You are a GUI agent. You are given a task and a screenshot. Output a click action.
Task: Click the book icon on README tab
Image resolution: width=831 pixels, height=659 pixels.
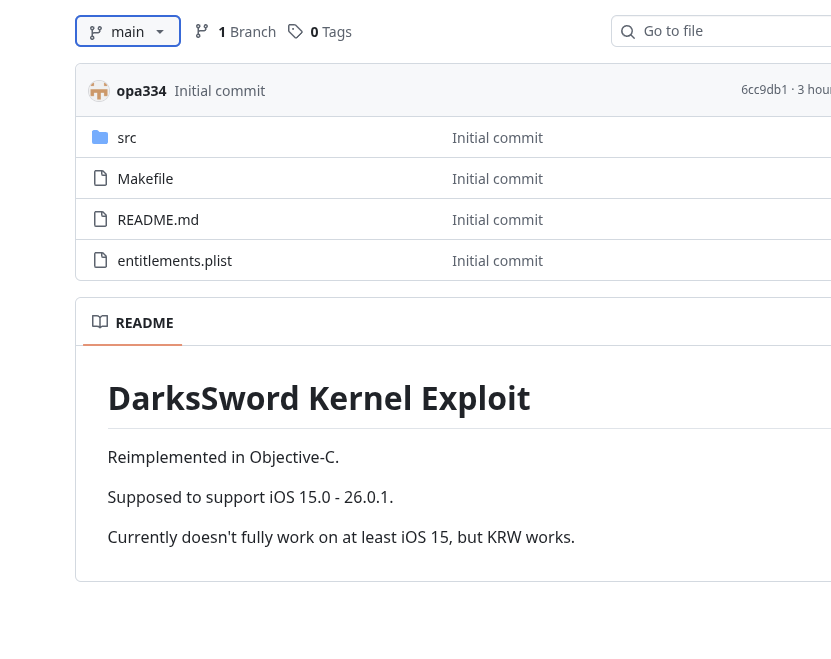click(100, 322)
